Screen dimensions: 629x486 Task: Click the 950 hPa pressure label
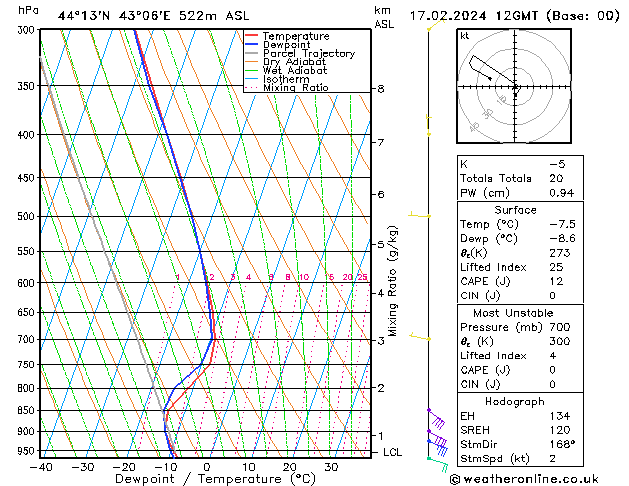pos(28,451)
